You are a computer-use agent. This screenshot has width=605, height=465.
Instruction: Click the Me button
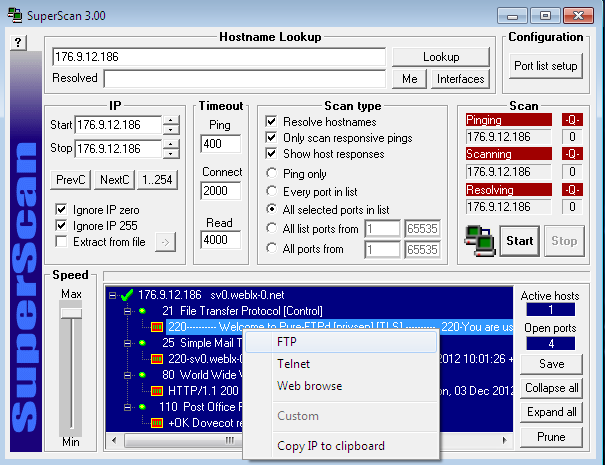click(x=409, y=79)
